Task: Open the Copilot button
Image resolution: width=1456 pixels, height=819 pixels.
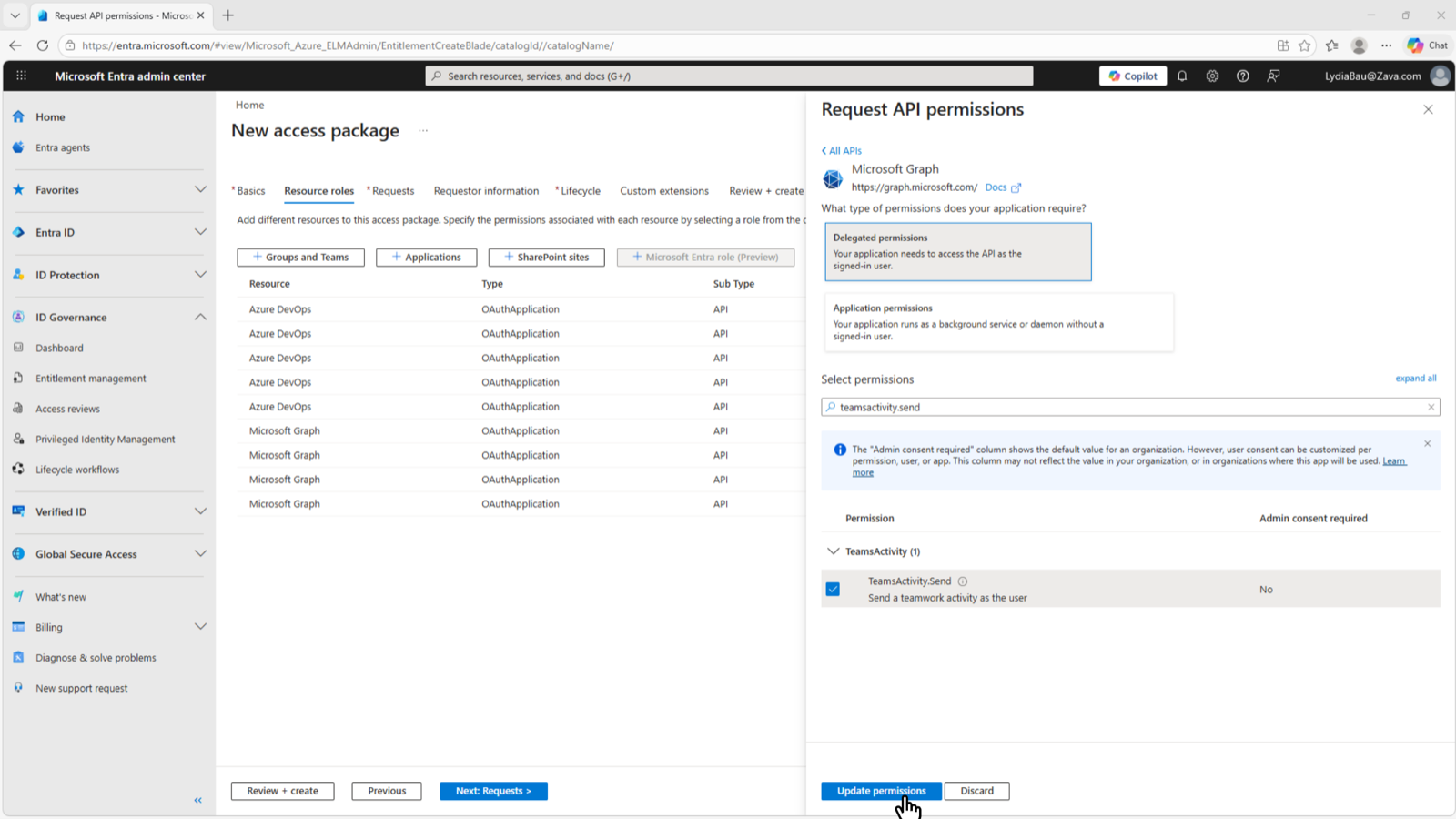Action: [1133, 76]
